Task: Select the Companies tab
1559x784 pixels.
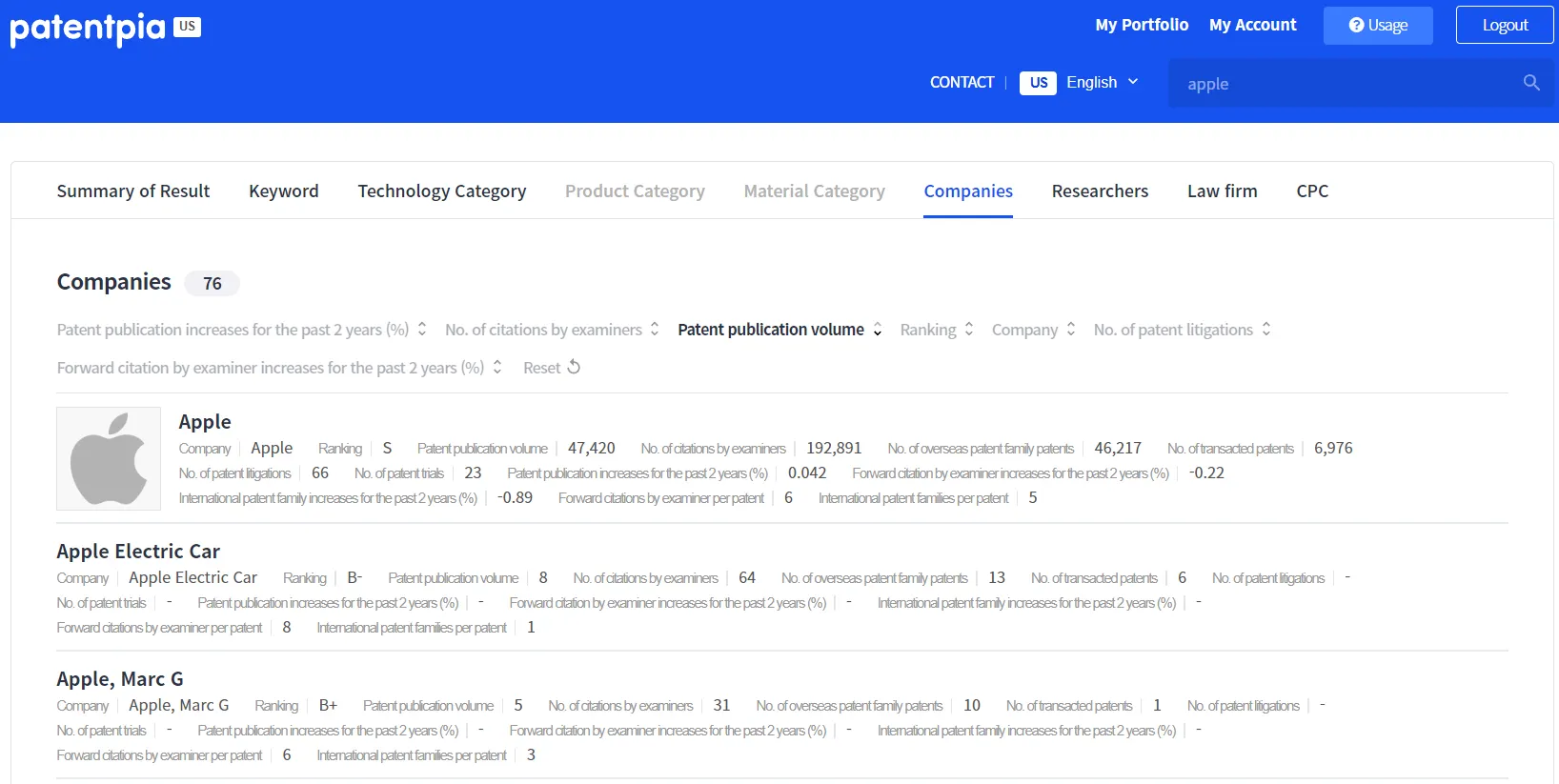Action: 968,191
